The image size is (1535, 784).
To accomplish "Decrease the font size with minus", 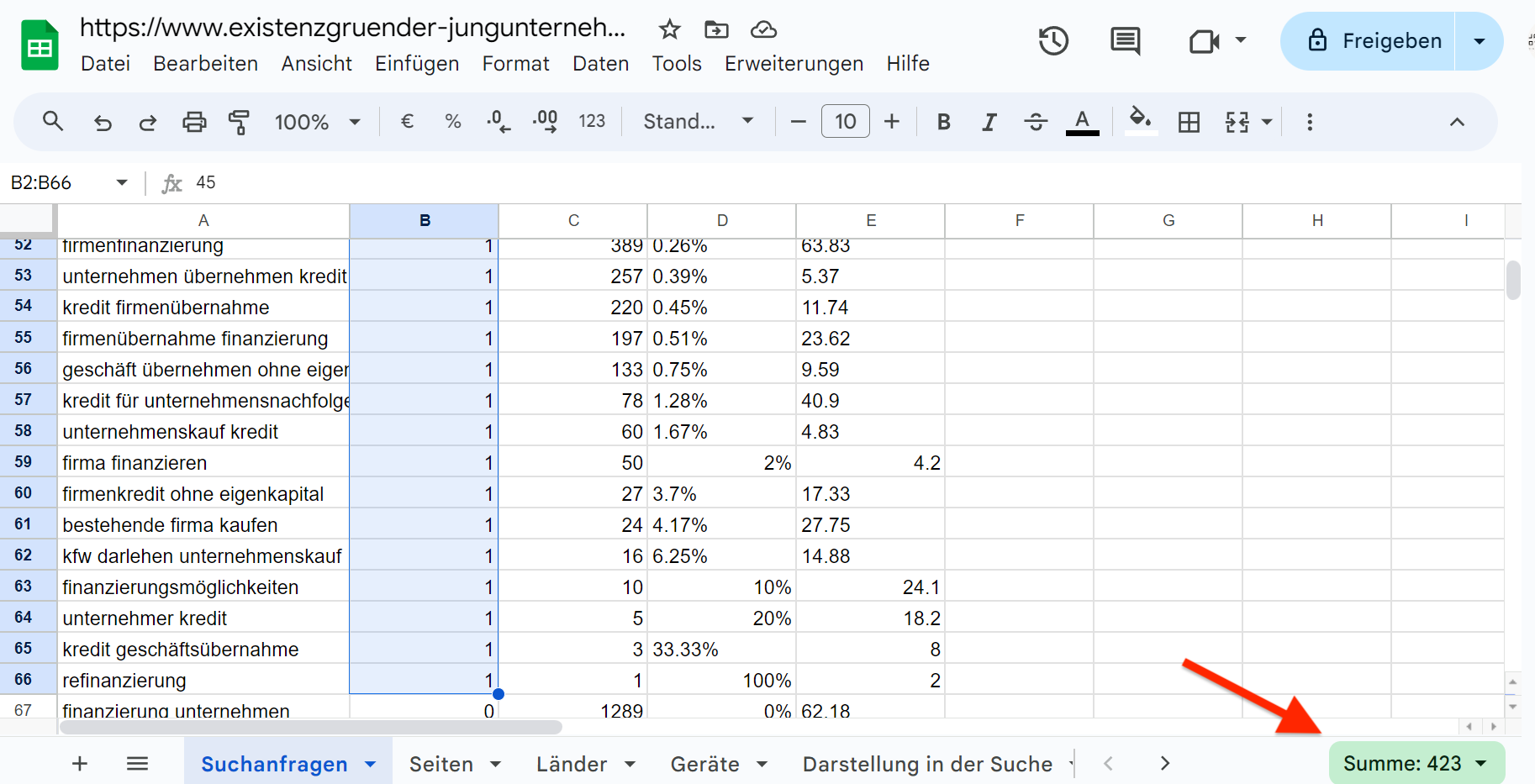I will pyautogui.click(x=799, y=122).
